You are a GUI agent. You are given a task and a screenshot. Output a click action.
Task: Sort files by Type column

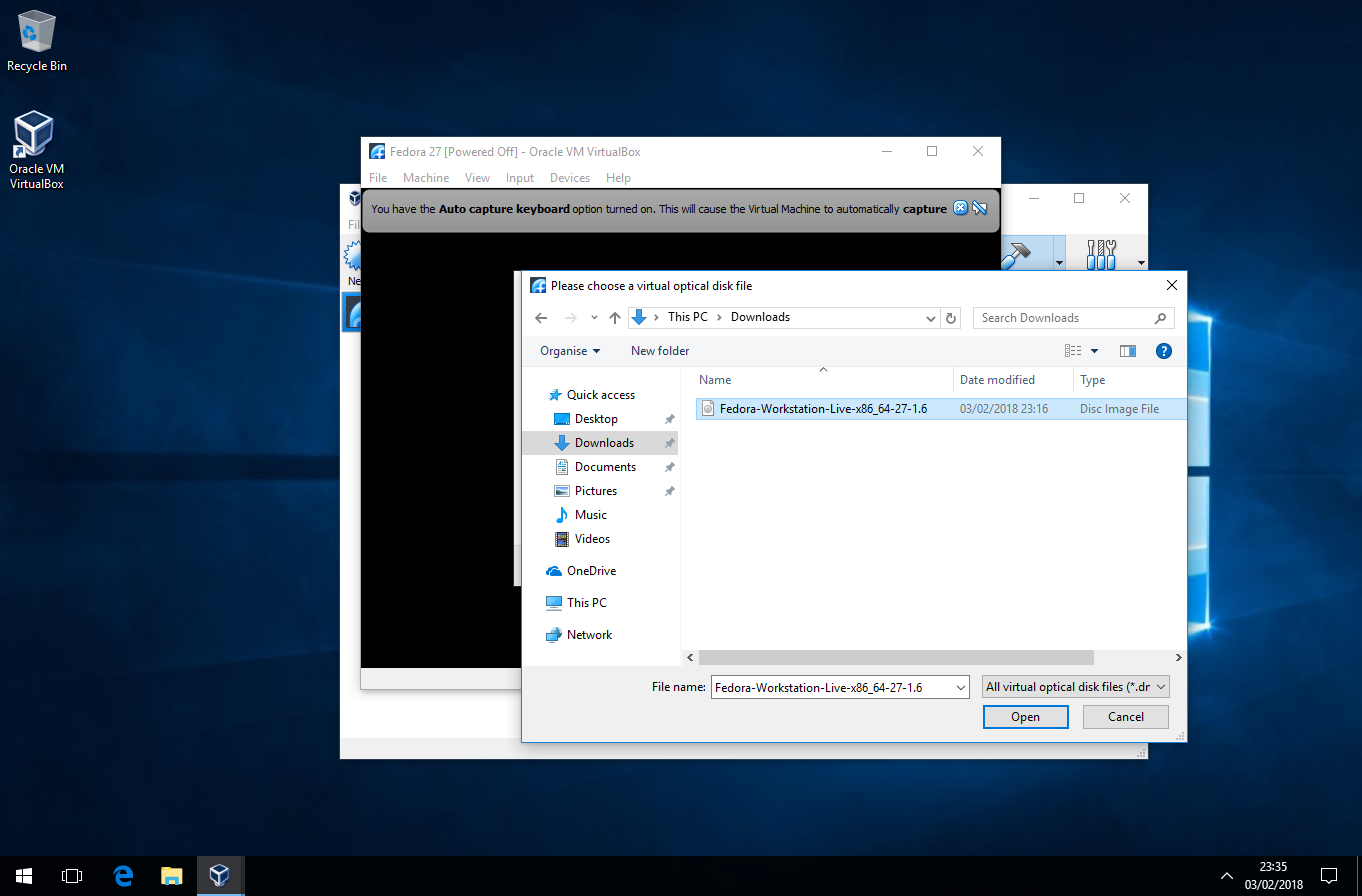click(1130, 380)
